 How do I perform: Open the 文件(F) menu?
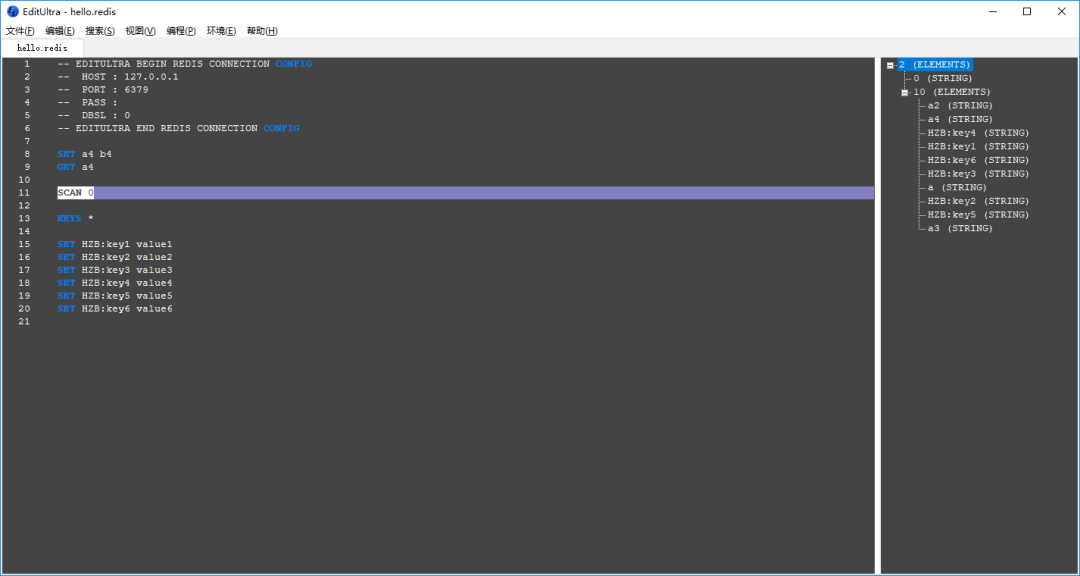20,31
